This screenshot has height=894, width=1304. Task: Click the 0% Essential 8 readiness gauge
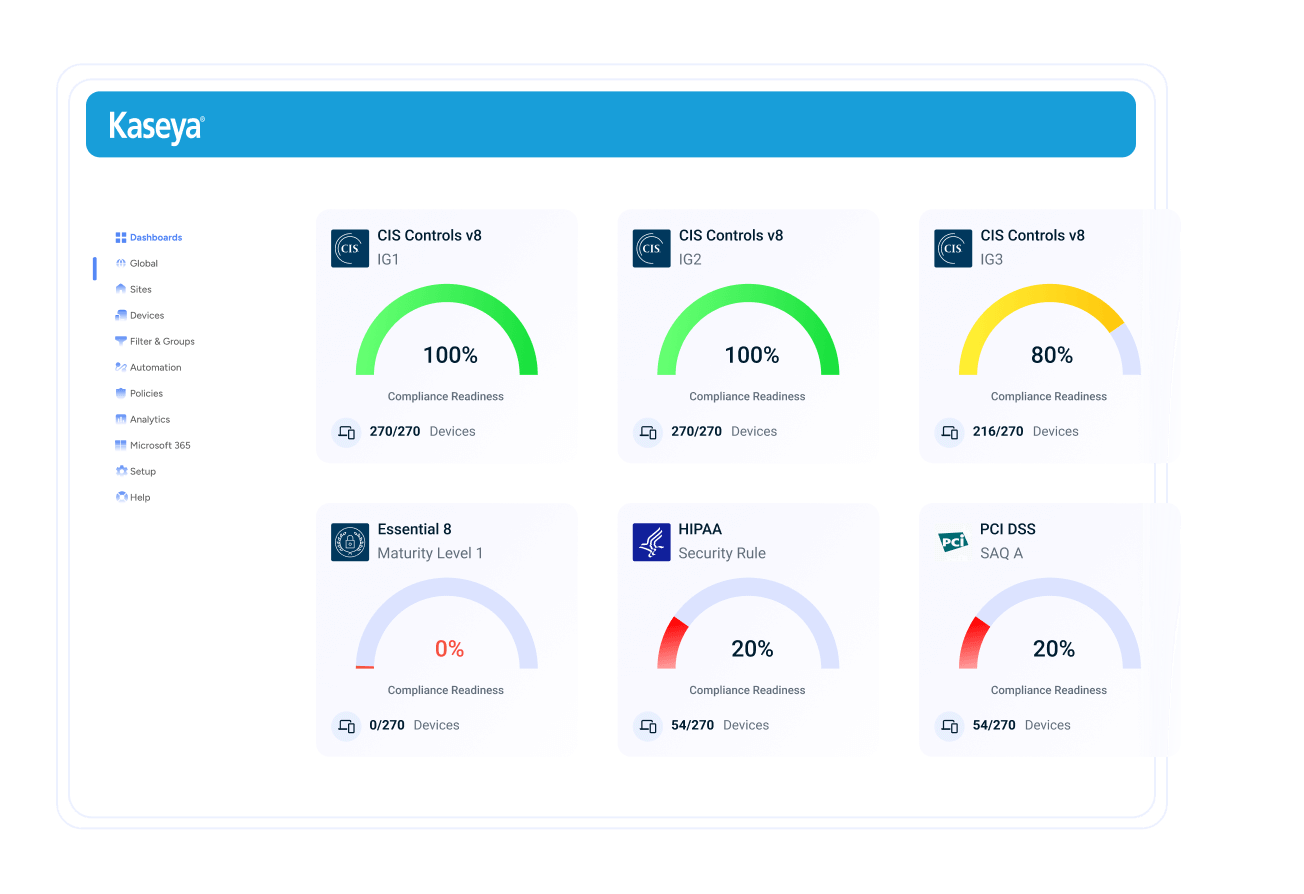click(447, 630)
